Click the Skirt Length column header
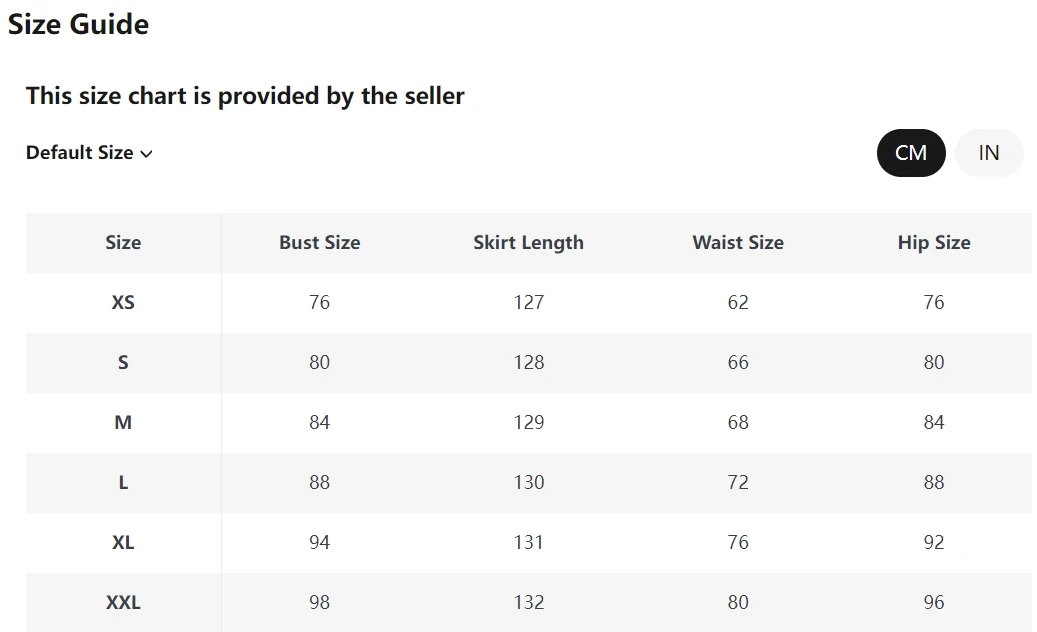 (528, 243)
